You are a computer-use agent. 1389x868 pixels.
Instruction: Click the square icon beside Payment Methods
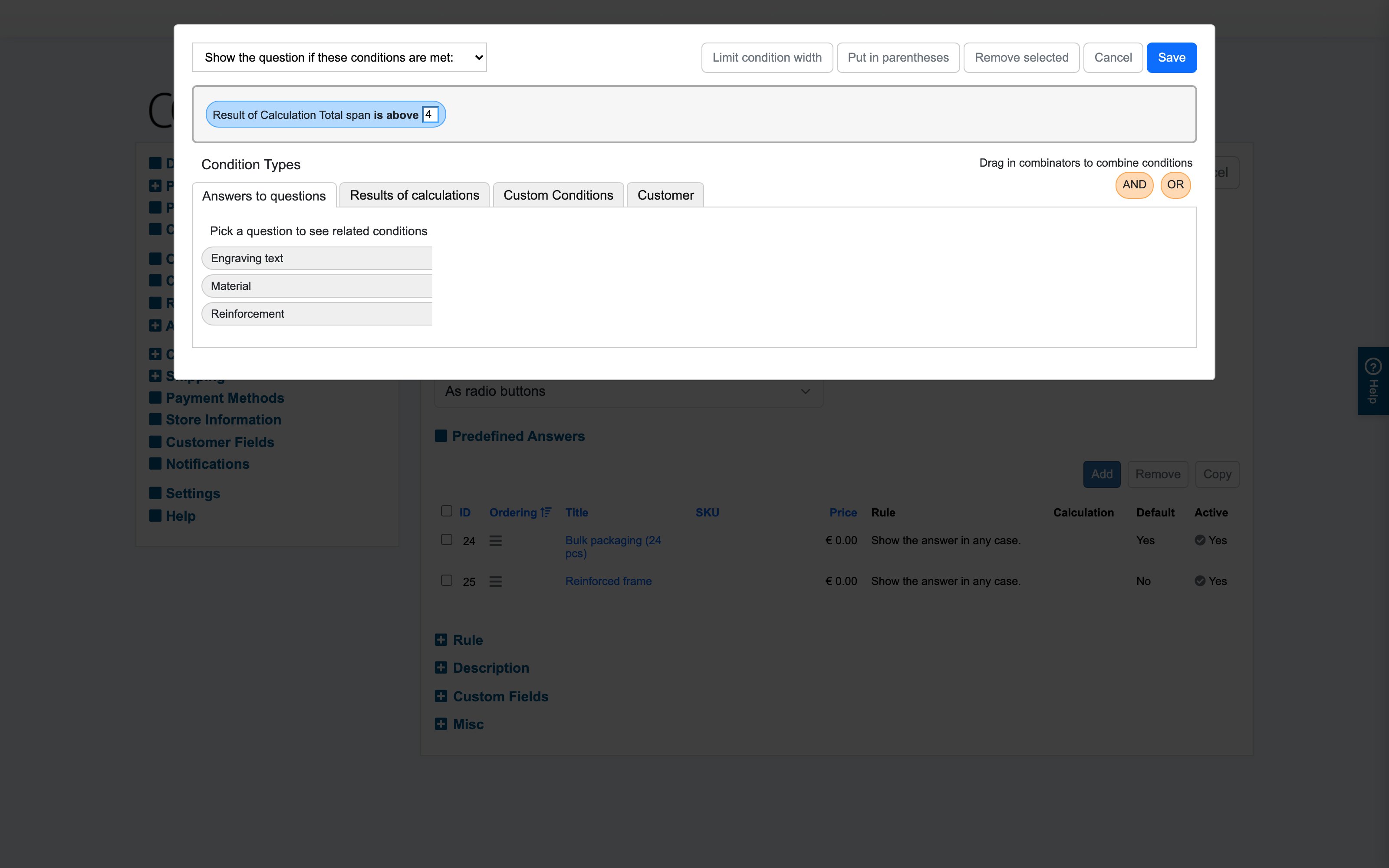[x=155, y=397]
